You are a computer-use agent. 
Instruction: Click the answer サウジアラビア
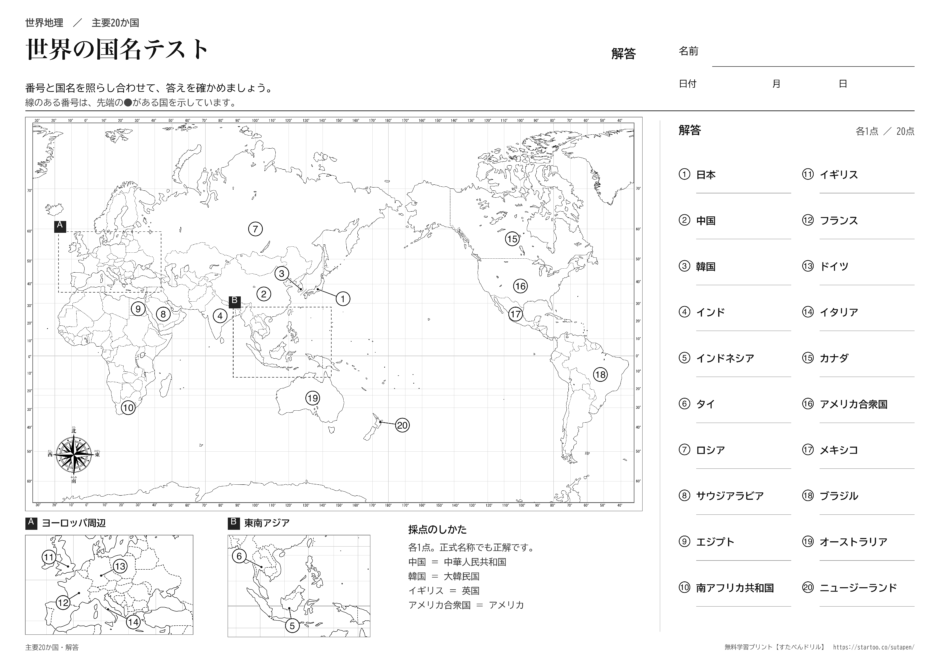[730, 496]
